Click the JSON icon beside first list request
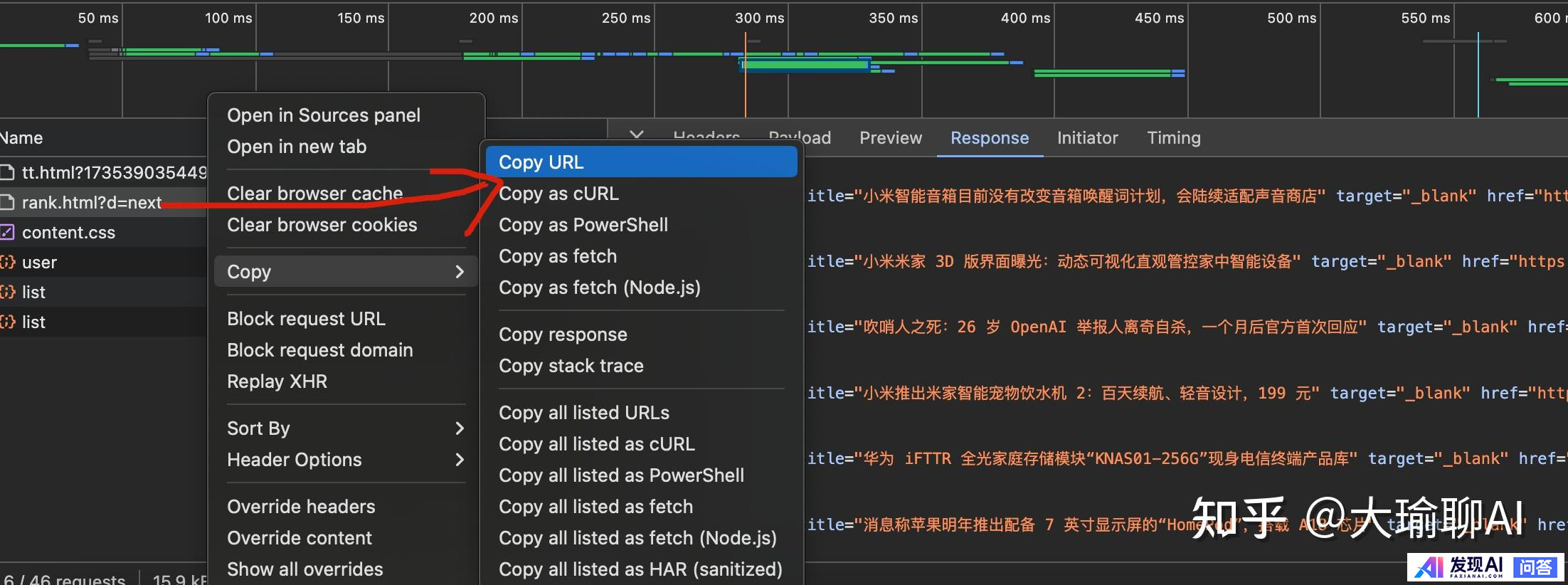 coord(7,292)
